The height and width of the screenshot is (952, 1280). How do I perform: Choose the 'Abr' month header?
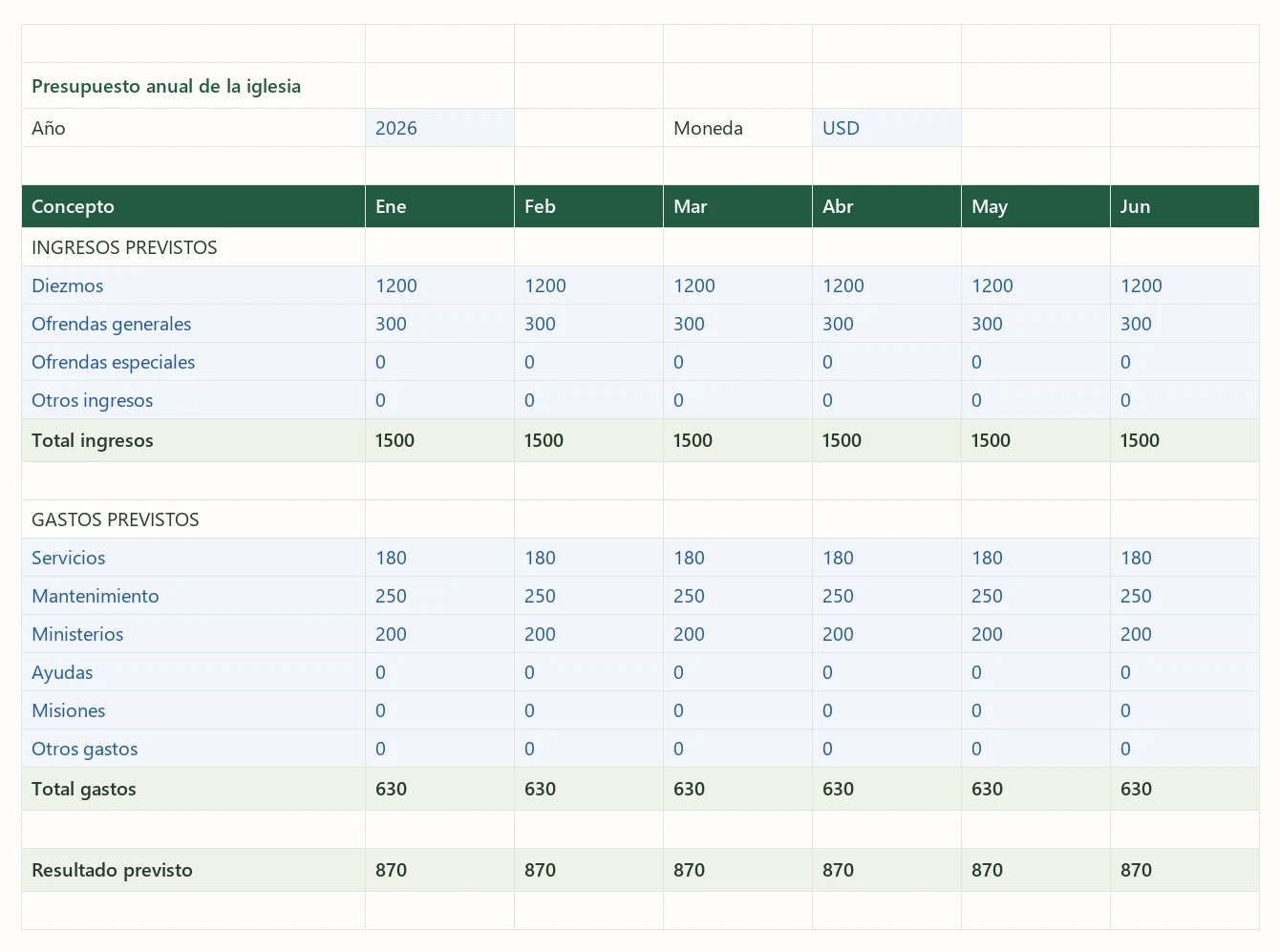click(x=886, y=206)
